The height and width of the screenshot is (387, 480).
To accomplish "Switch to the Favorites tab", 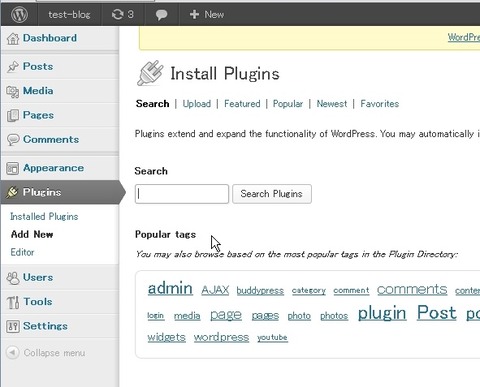I will click(x=380, y=104).
